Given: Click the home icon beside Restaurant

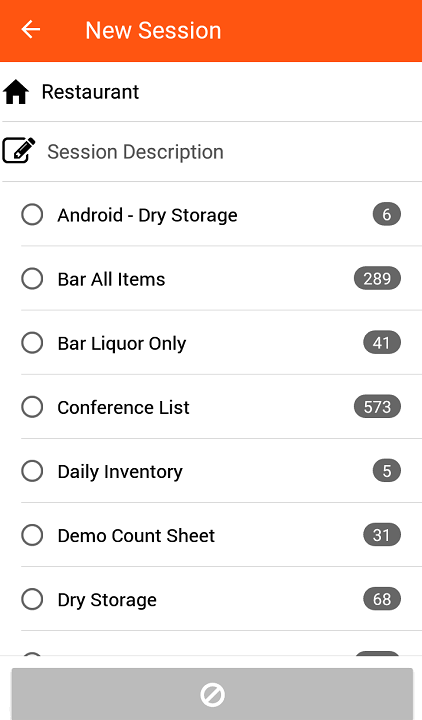Looking at the screenshot, I should click(x=16, y=92).
